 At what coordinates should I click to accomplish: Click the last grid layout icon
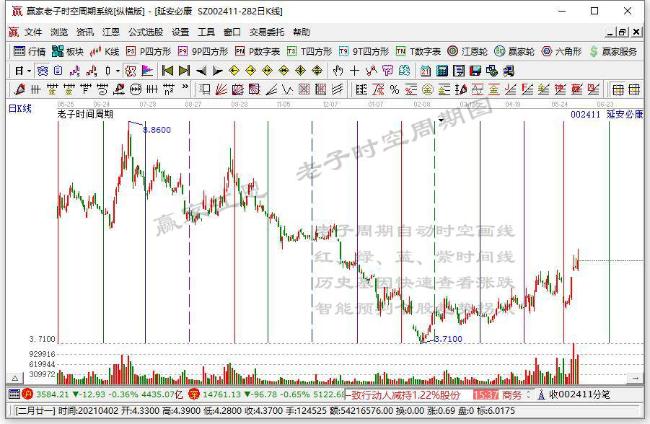click(634, 89)
